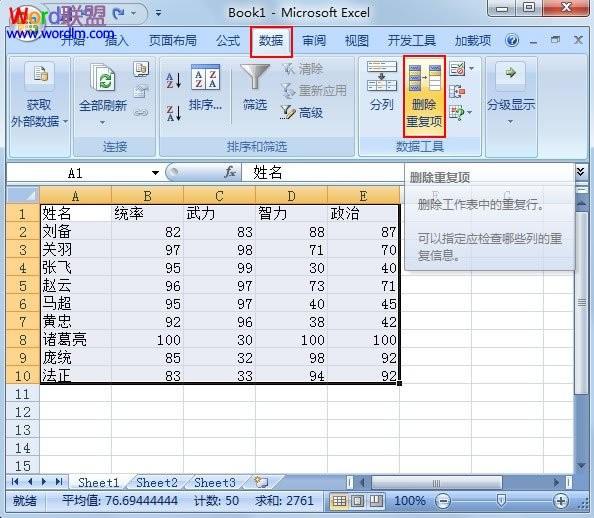Screen dimensions: 594x518
Task: Open the Excel Help question mark icon
Action: [x=512, y=40]
